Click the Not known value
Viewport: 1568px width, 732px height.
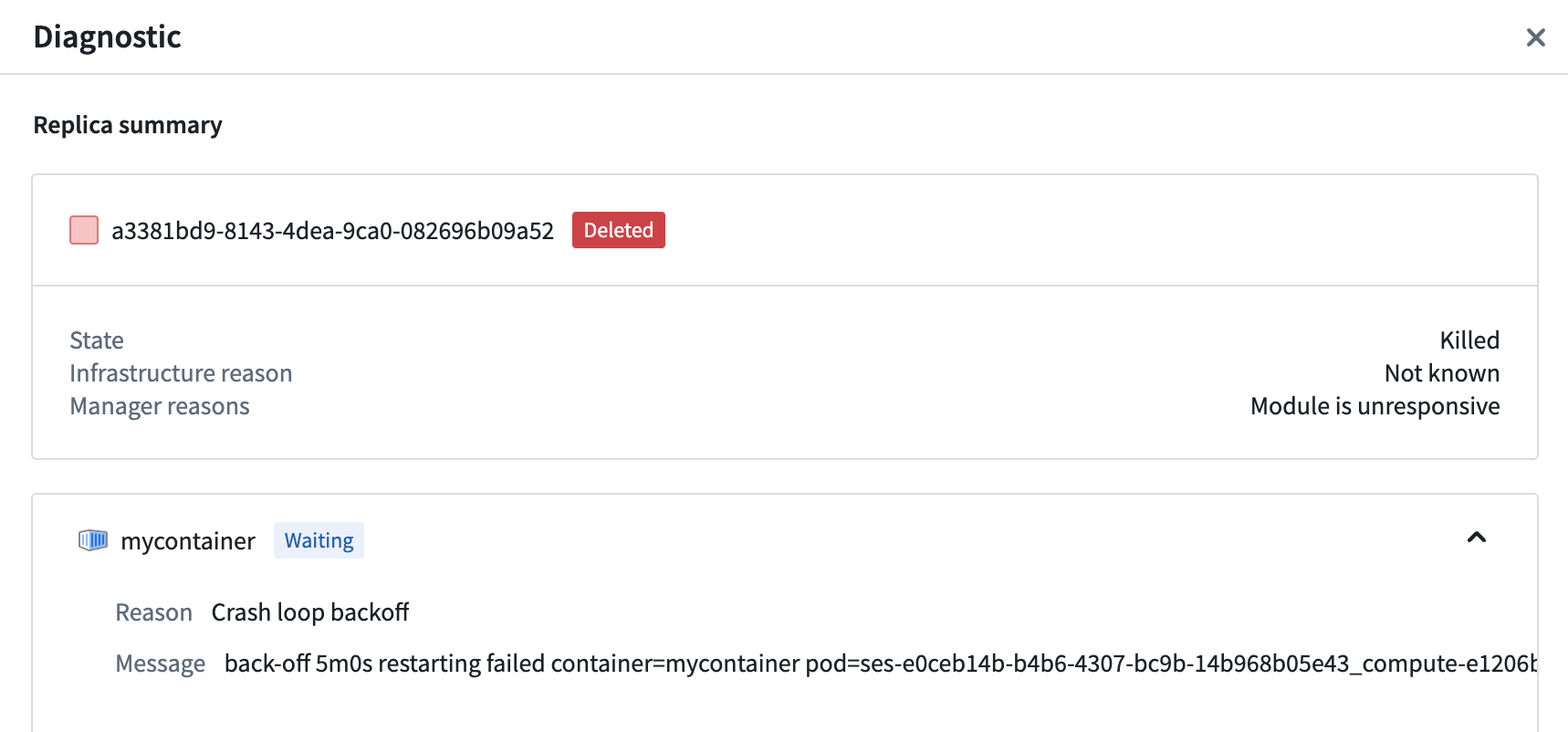point(1441,373)
